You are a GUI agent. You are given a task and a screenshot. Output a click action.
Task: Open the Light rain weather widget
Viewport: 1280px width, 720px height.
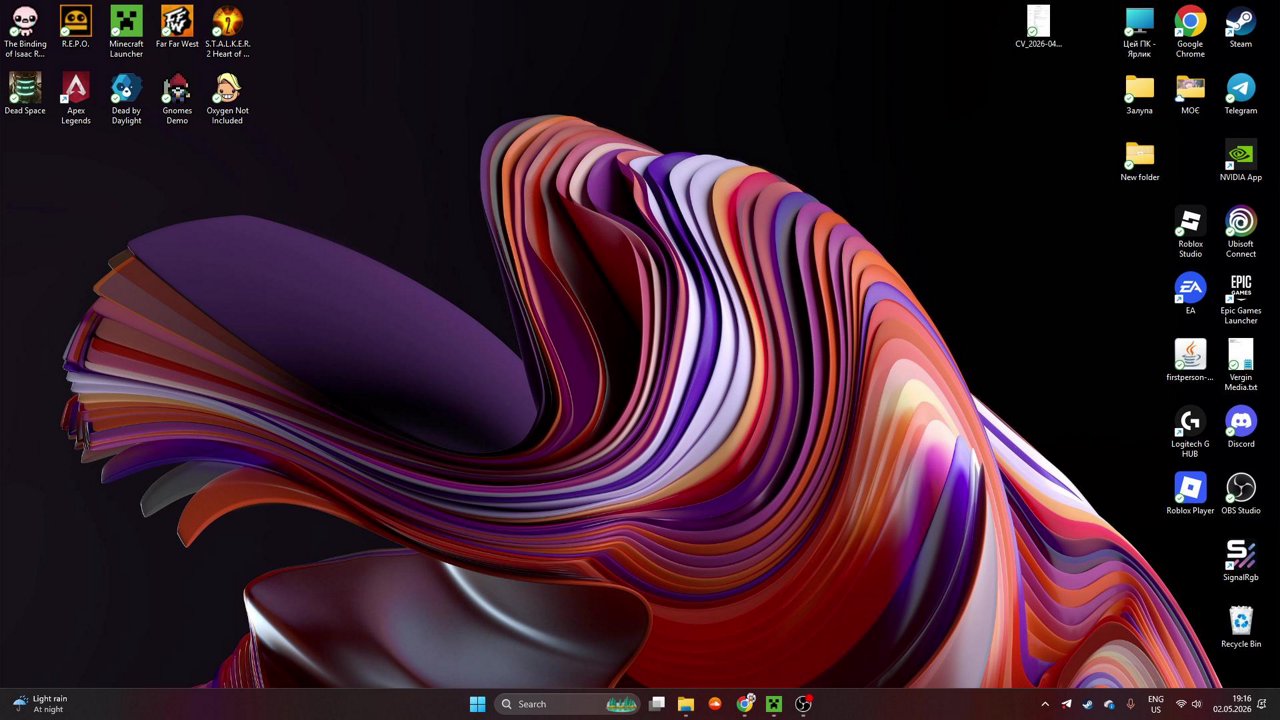[x=40, y=704]
